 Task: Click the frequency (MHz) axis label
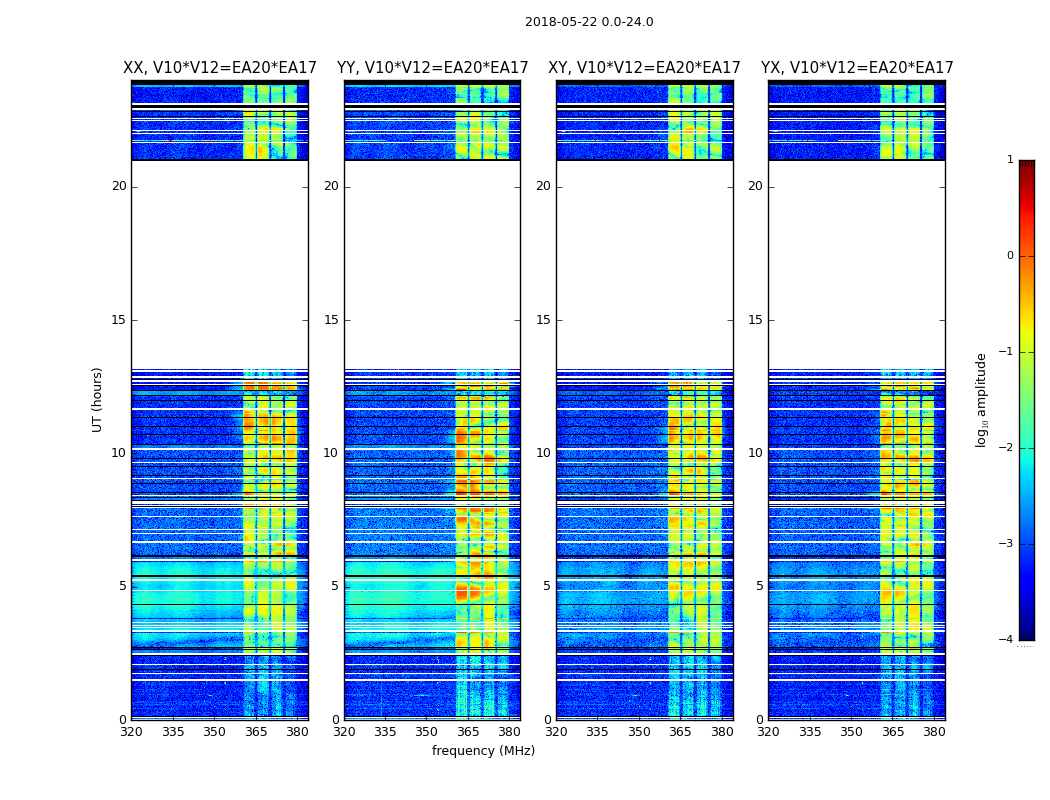tap(483, 750)
